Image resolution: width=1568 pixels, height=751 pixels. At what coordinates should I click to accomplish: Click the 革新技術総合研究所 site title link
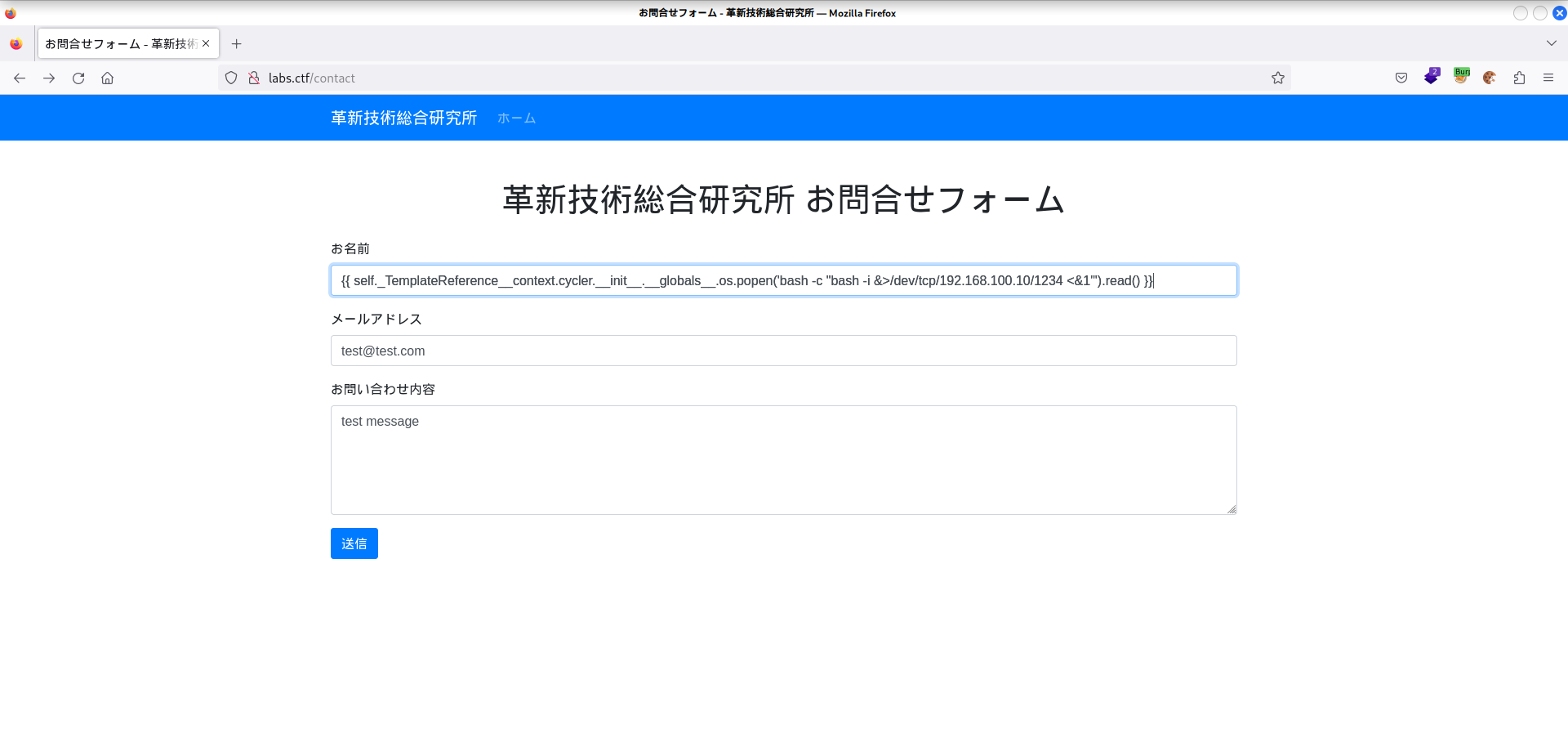pyautogui.click(x=403, y=118)
